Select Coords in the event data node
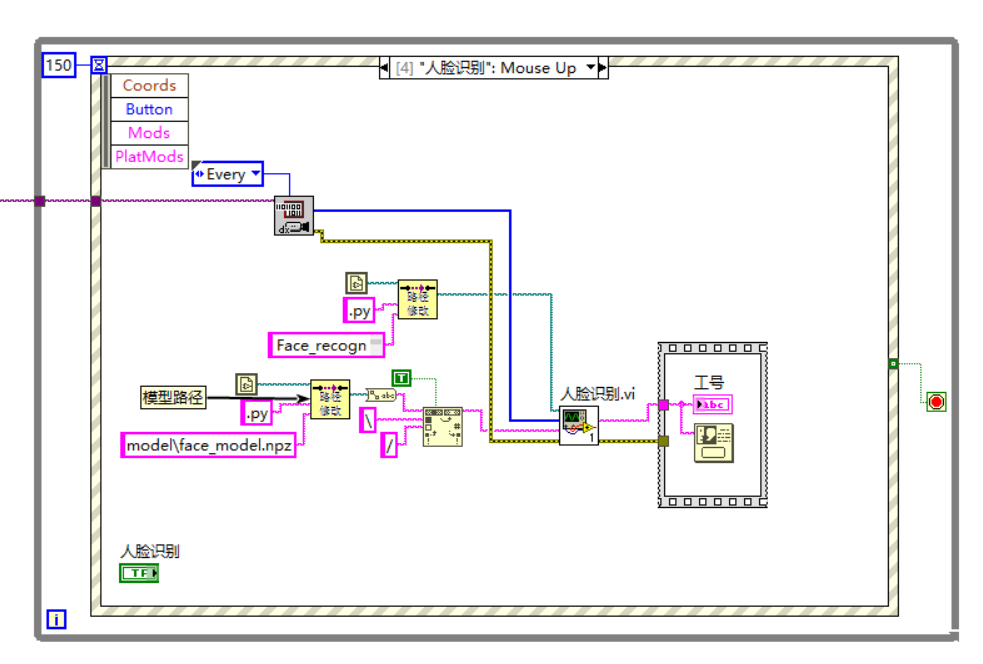Image resolution: width=983 pixels, height=664 pixels. [148, 85]
